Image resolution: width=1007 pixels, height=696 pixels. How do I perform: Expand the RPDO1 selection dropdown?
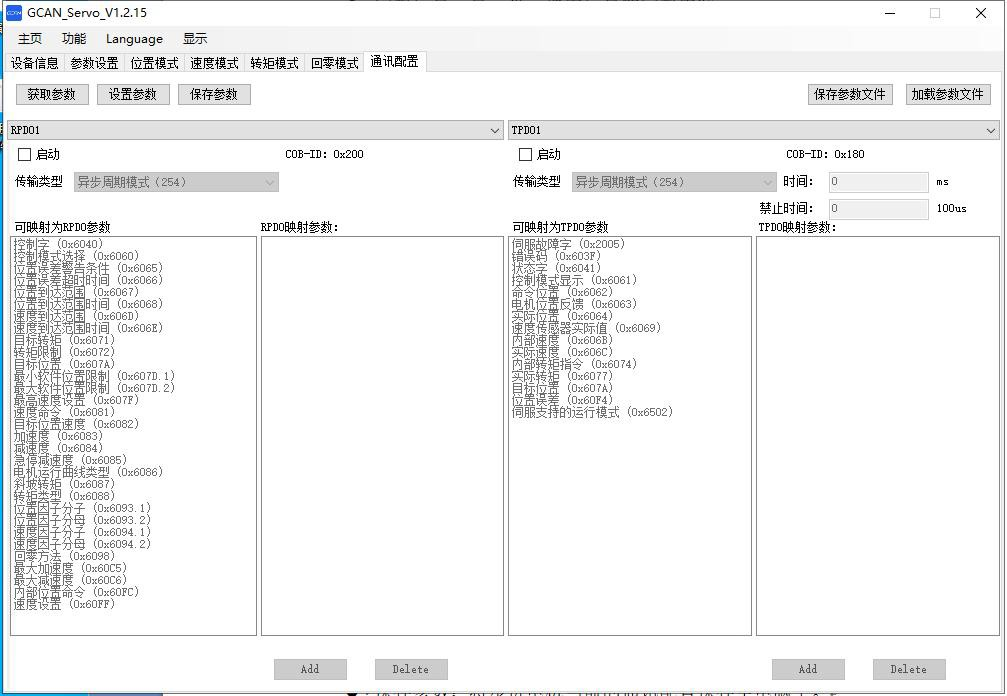[x=495, y=131]
